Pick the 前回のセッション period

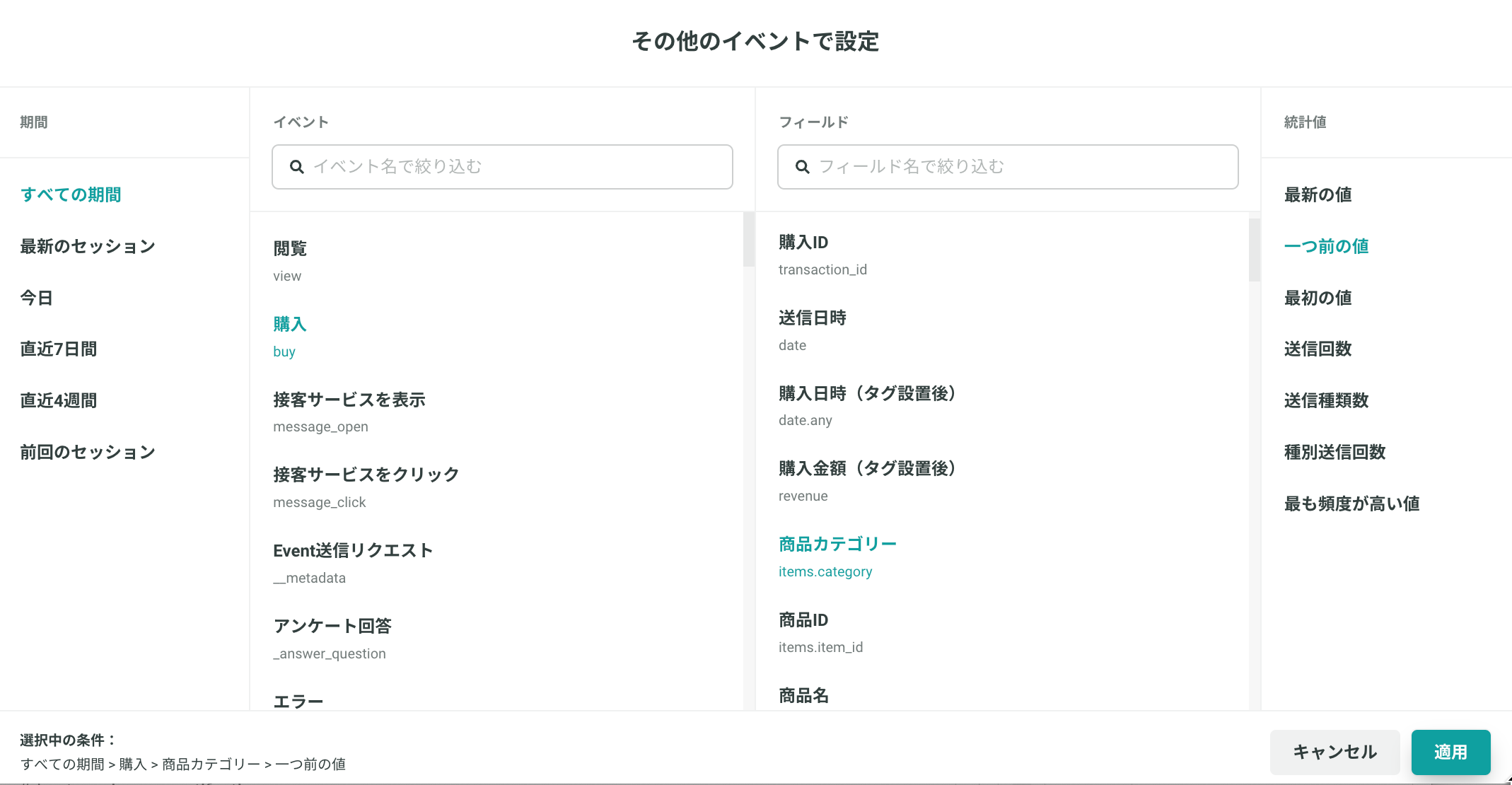(x=88, y=452)
